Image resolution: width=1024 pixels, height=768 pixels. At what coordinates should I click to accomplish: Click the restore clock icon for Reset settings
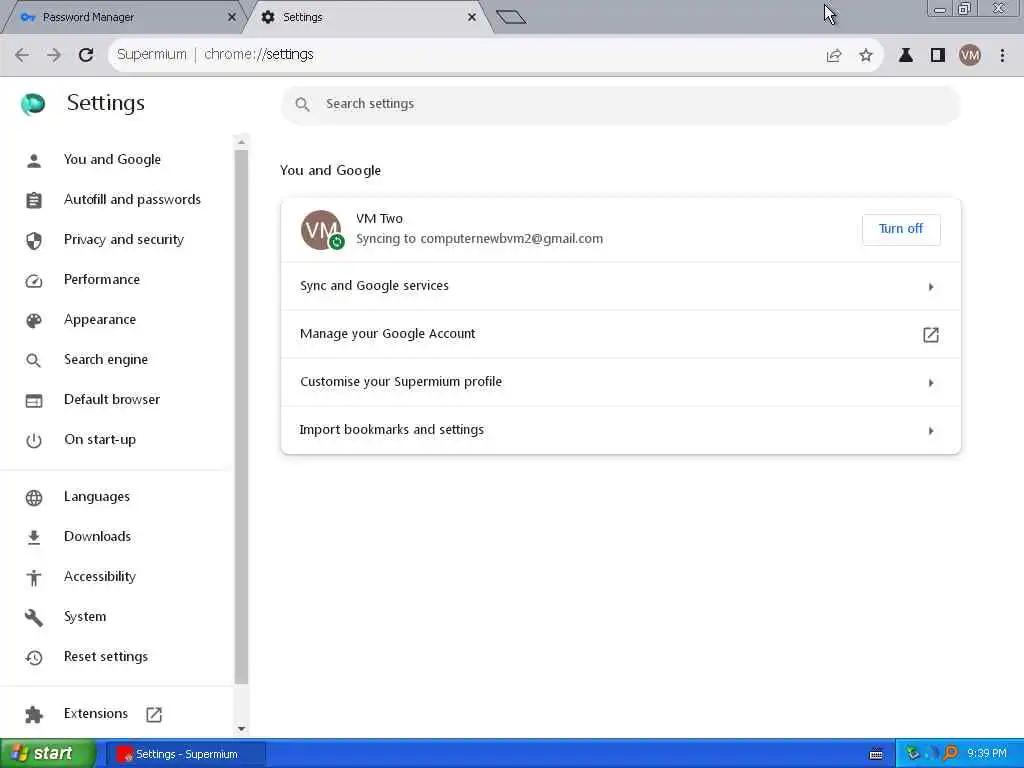point(34,658)
